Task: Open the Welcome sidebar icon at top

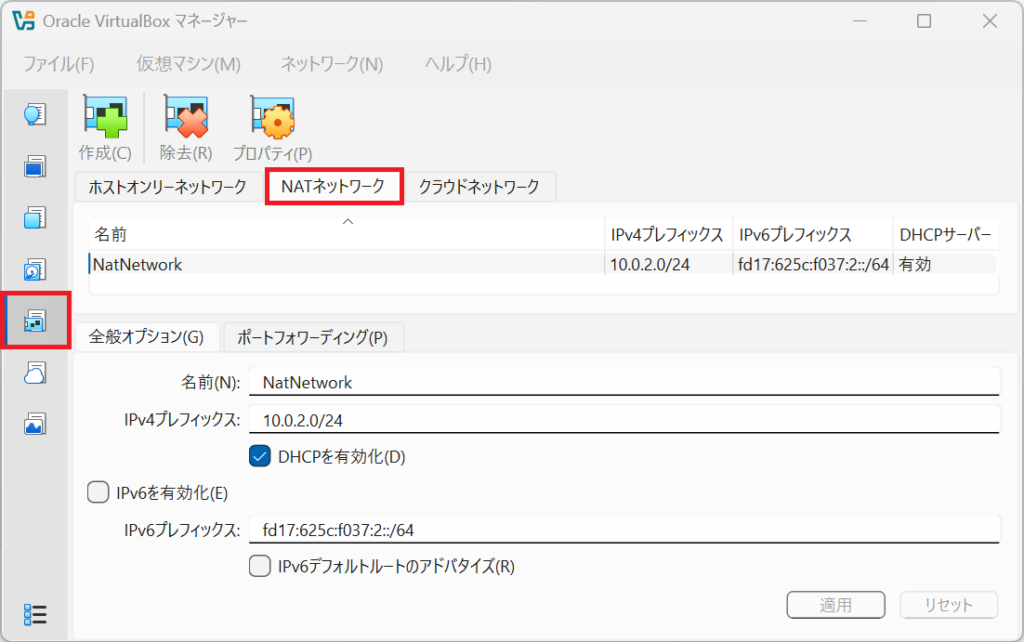Action: coord(35,114)
